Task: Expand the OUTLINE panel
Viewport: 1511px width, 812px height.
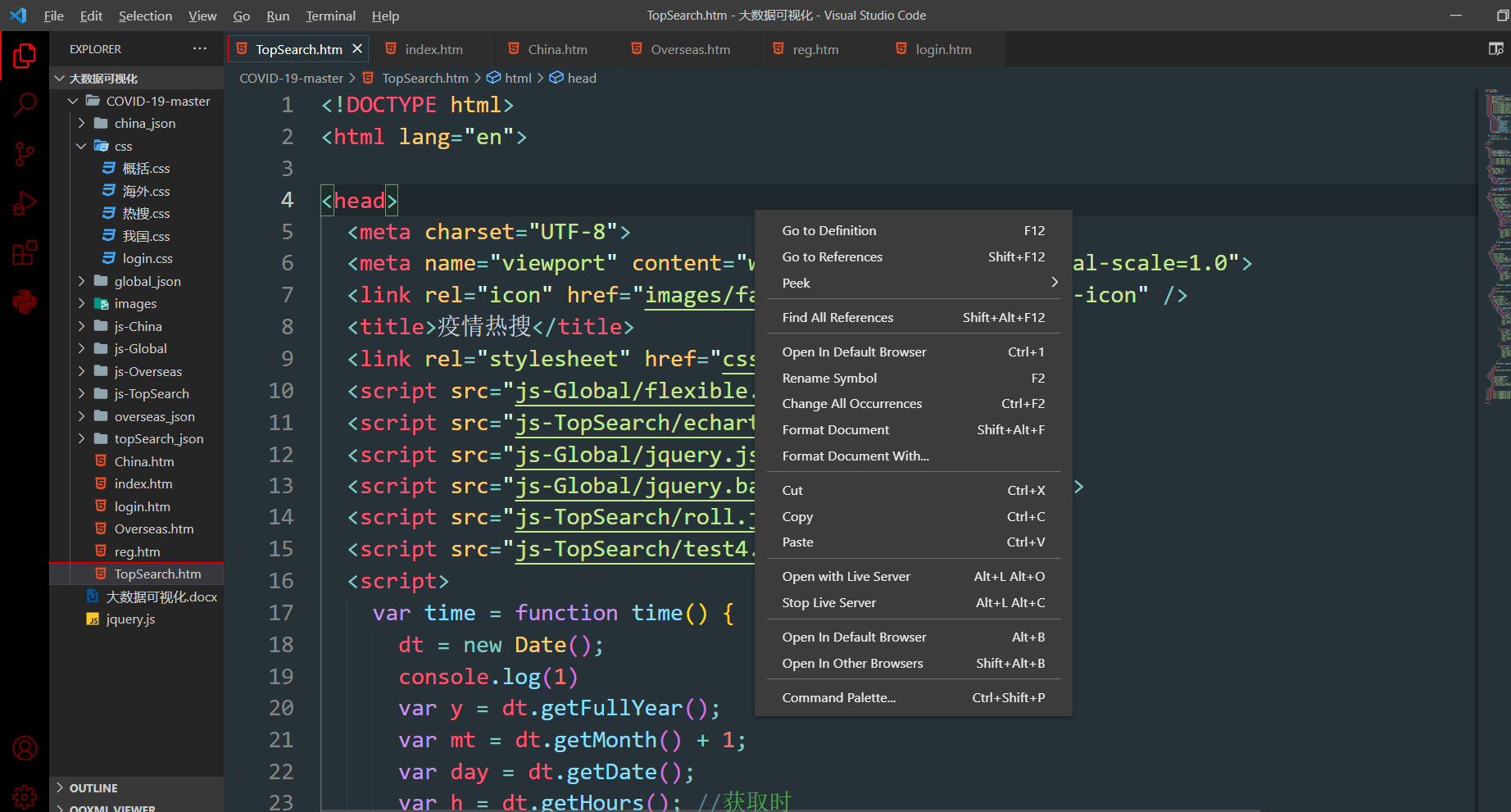Action: click(60, 787)
